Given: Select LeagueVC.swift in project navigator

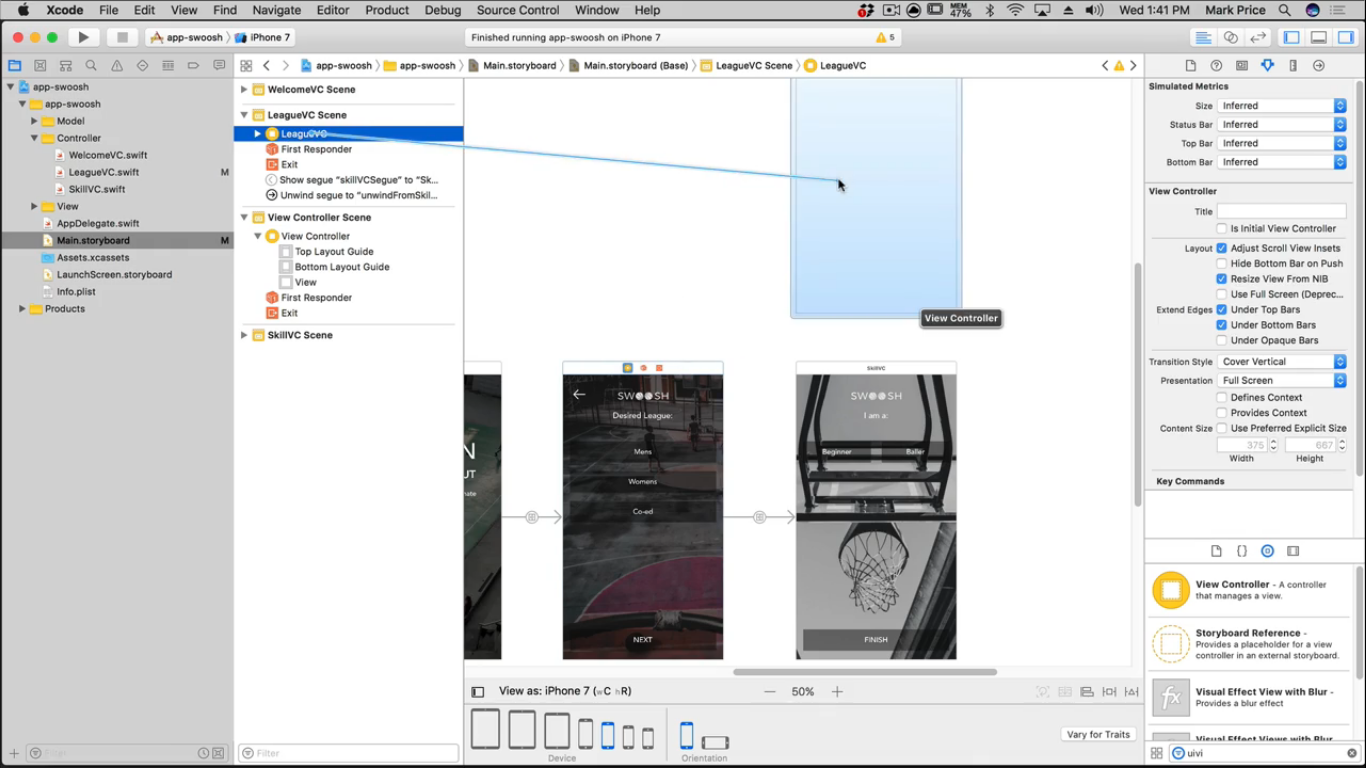Looking at the screenshot, I should [x=104, y=172].
